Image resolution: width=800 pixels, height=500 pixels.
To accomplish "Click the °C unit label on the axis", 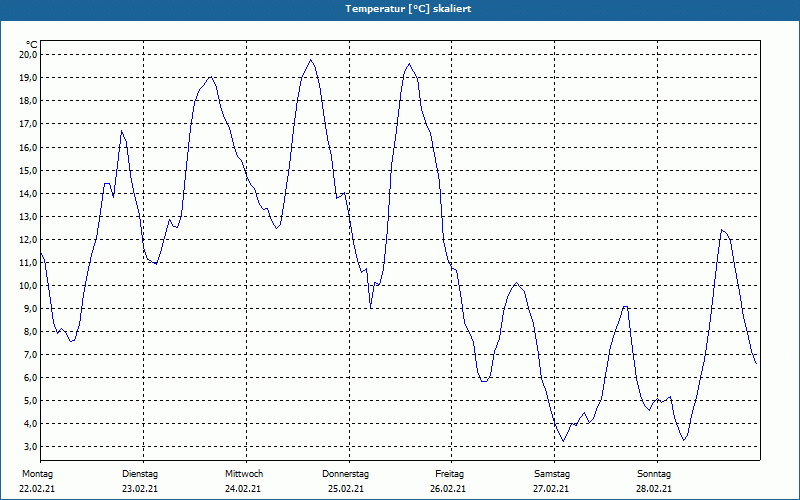I will 32,45.
